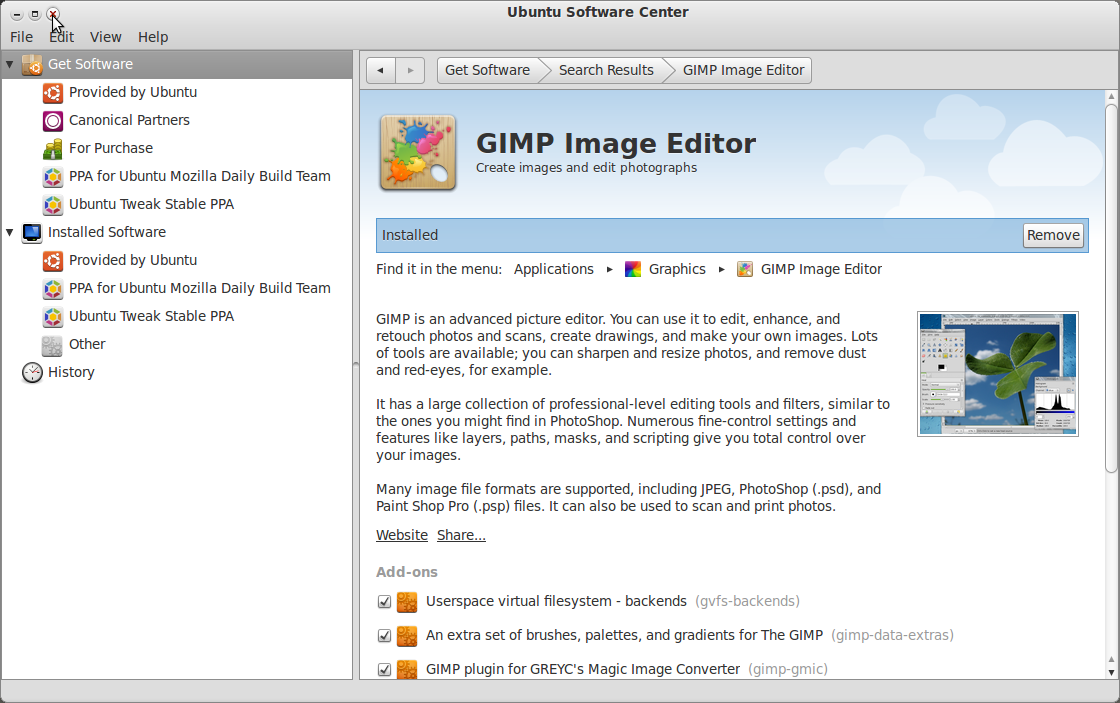The height and width of the screenshot is (703, 1120).
Task: Click the Installed Software monitor icon
Action: tap(32, 233)
